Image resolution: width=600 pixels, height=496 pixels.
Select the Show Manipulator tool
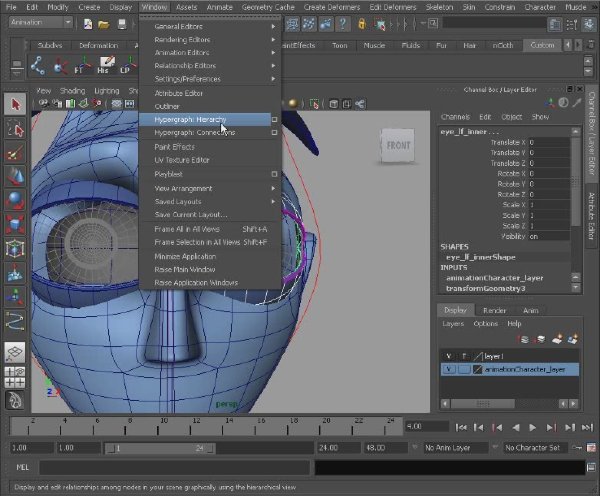[15, 297]
